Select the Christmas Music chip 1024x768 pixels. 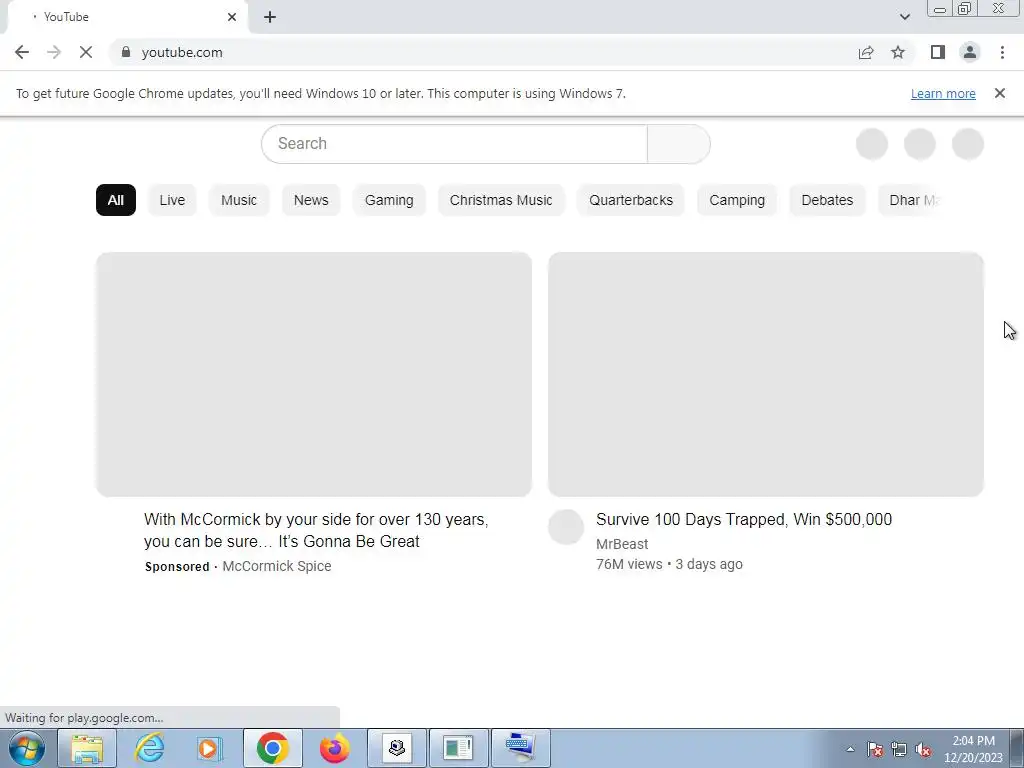(501, 200)
